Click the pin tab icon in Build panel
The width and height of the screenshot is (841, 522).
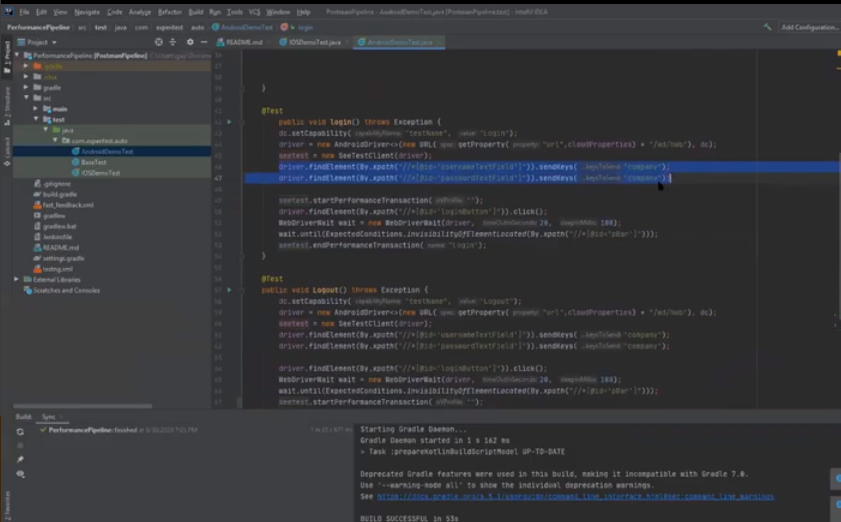pos(20,460)
